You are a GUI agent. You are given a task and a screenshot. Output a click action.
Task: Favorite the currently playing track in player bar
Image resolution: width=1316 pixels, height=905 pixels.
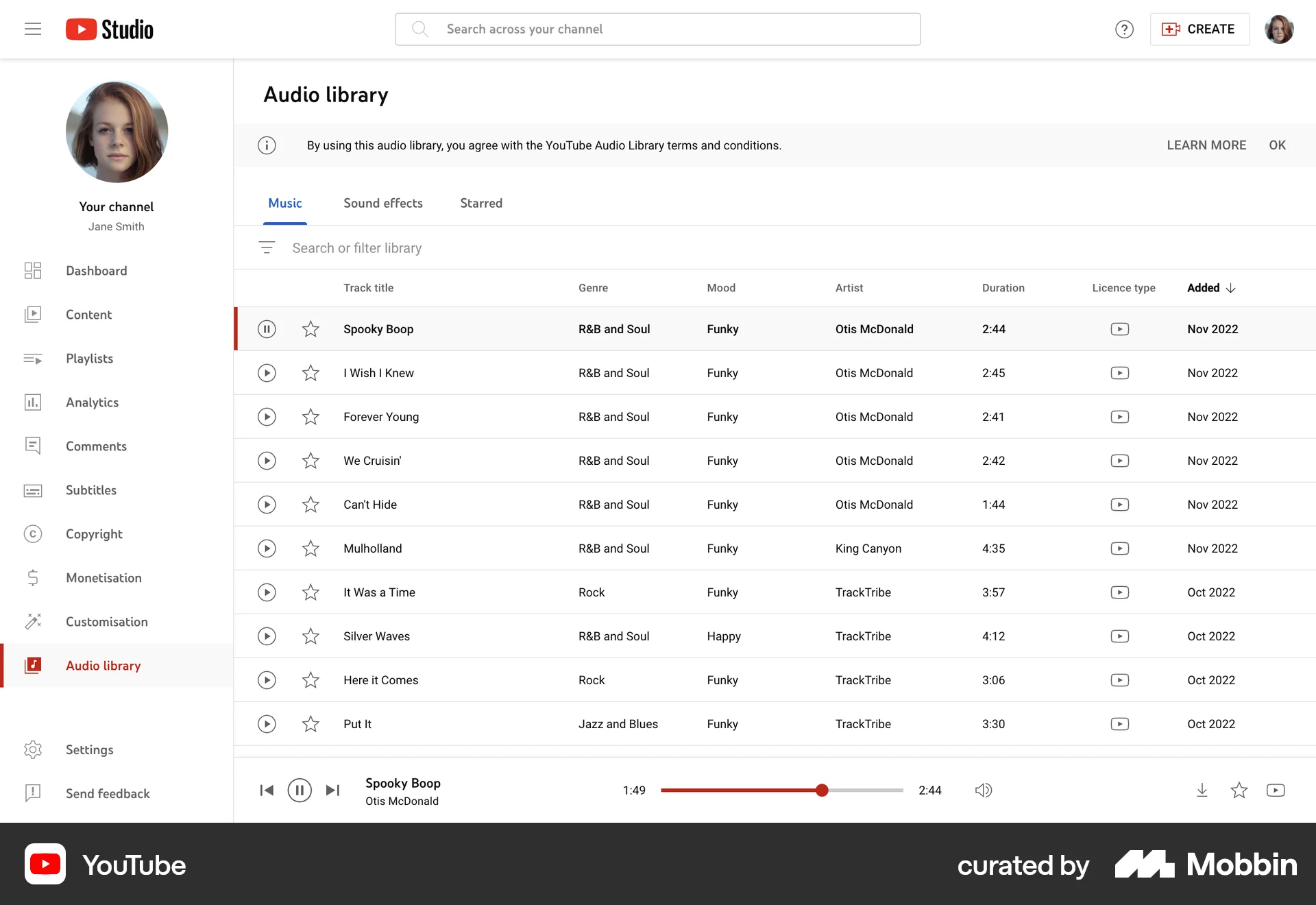point(1239,790)
